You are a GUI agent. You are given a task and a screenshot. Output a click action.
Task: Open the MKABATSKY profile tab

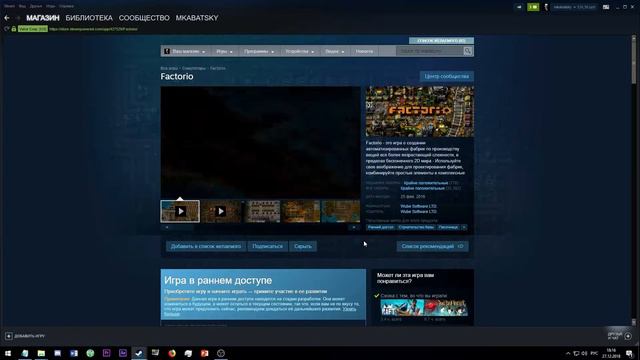(197, 18)
